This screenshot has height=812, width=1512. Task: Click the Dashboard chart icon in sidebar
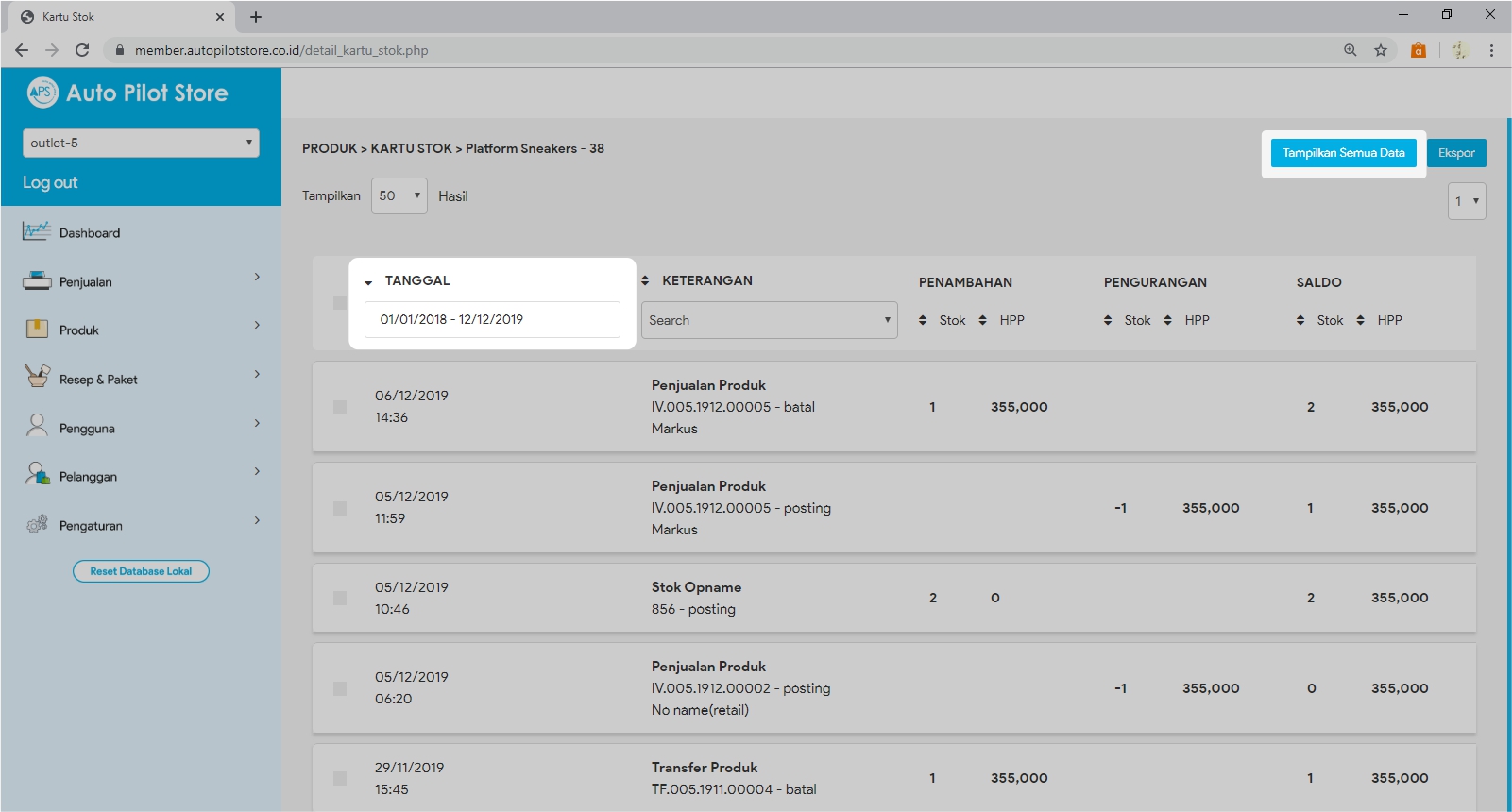pyautogui.click(x=36, y=231)
